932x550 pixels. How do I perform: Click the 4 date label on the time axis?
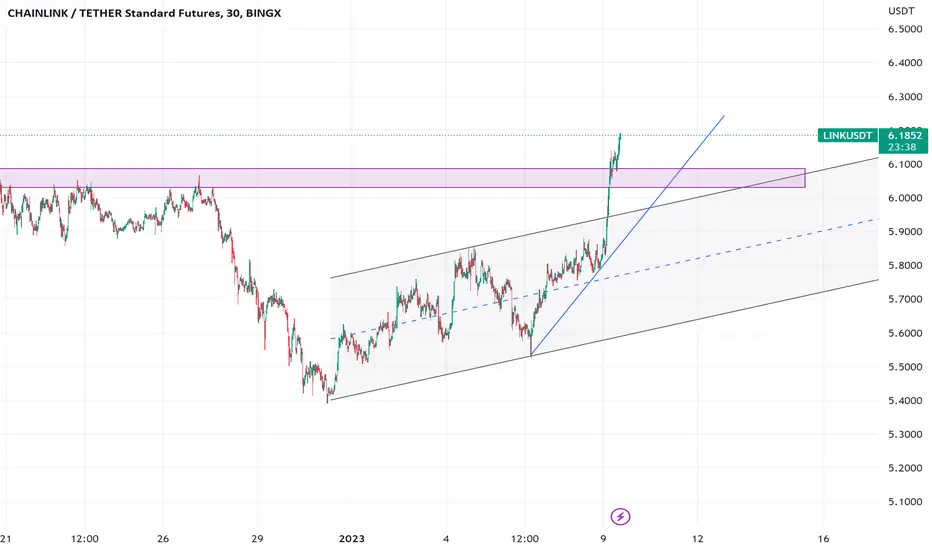pyautogui.click(x=446, y=539)
